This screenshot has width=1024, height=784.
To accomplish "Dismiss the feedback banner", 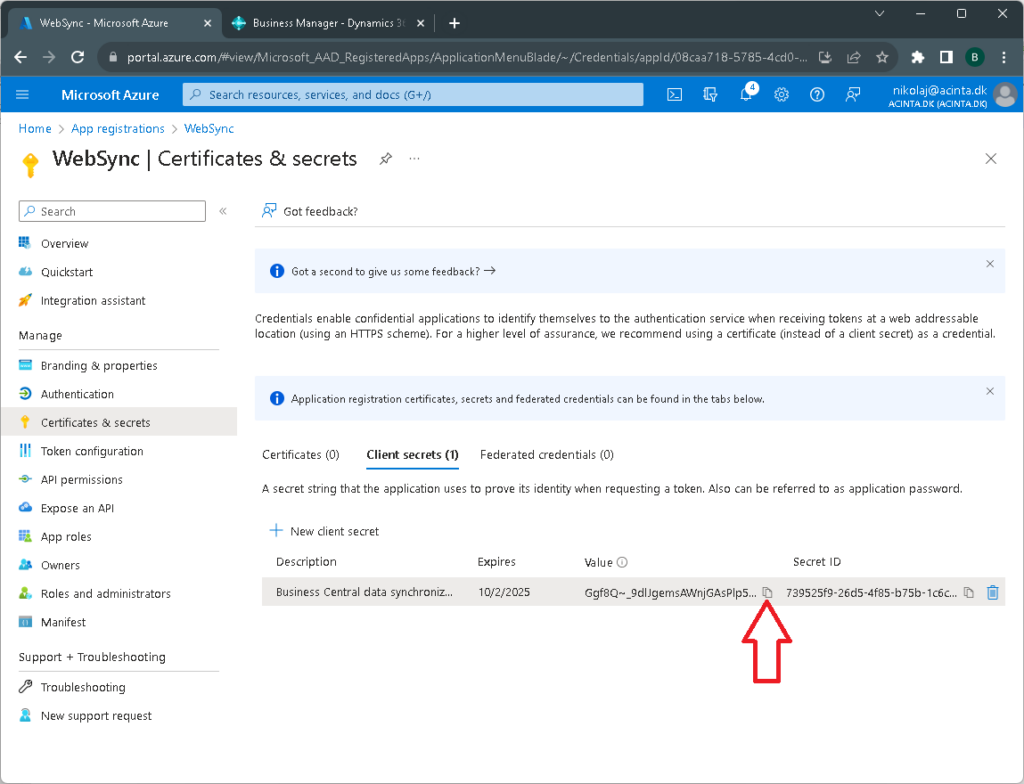I will pyautogui.click(x=990, y=264).
